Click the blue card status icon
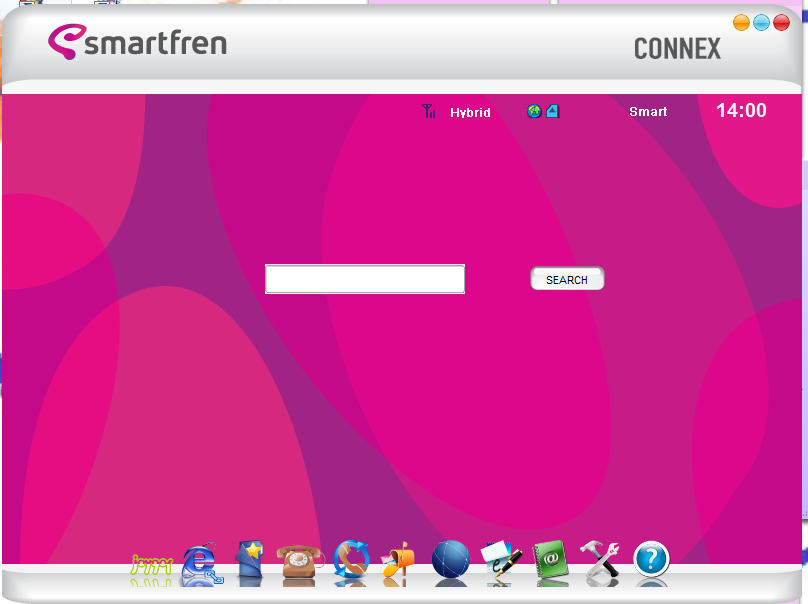 [552, 111]
